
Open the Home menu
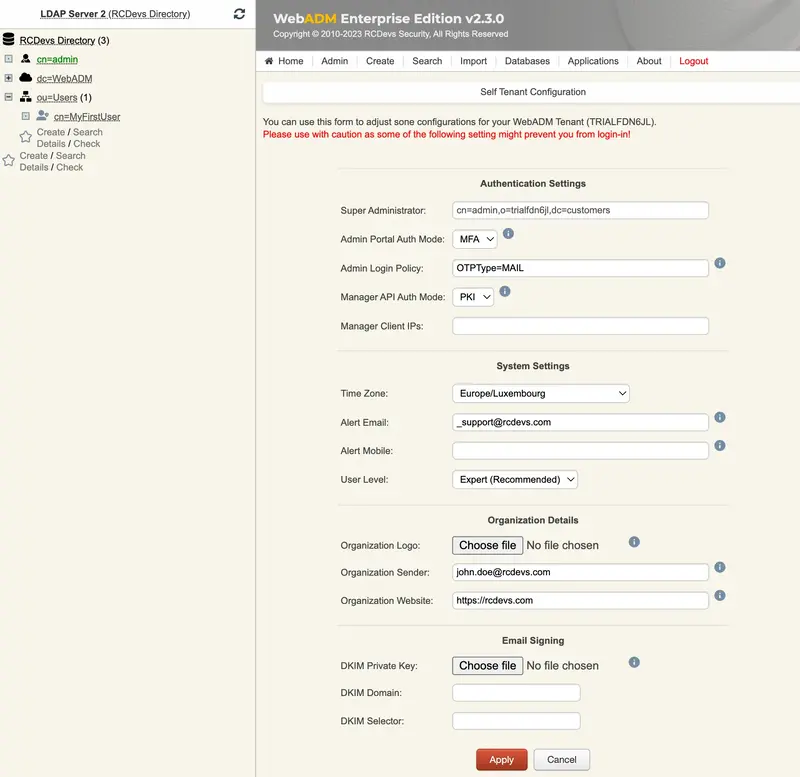click(x=290, y=61)
